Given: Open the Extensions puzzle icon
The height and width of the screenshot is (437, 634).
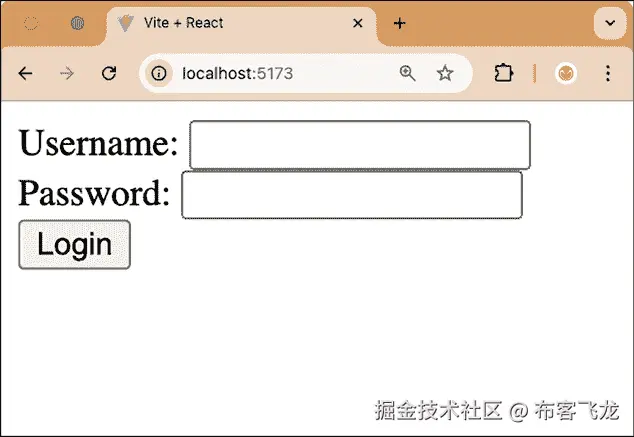Looking at the screenshot, I should [503, 74].
